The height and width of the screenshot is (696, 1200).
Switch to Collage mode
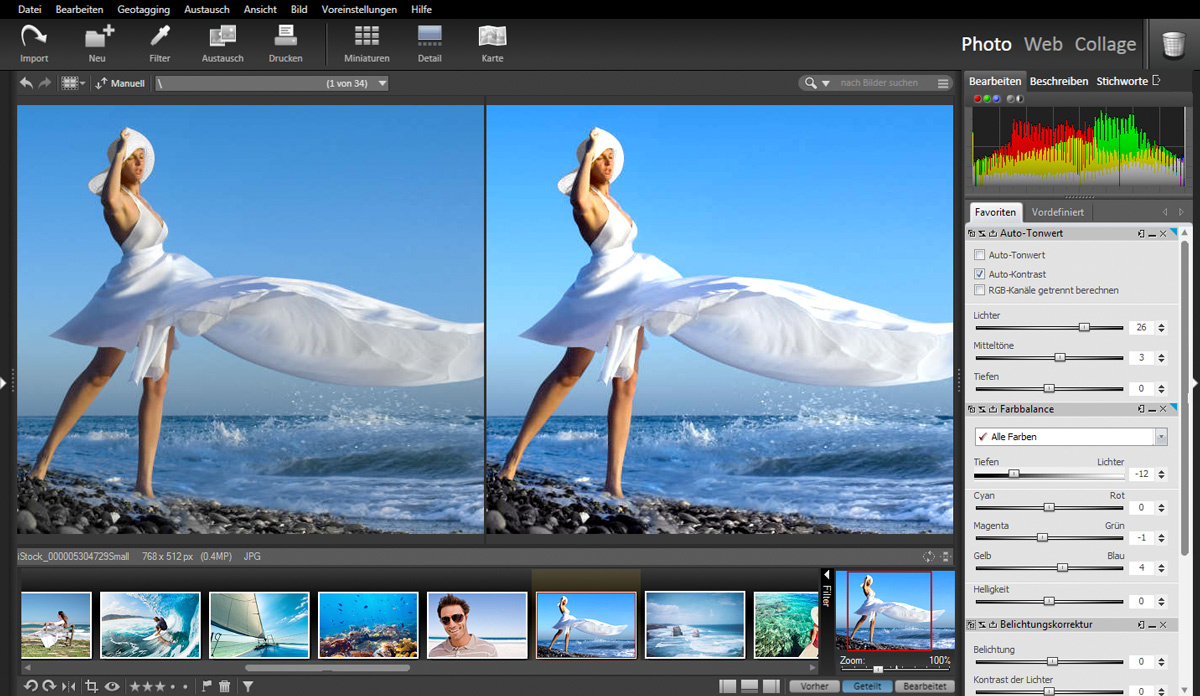click(x=1105, y=44)
